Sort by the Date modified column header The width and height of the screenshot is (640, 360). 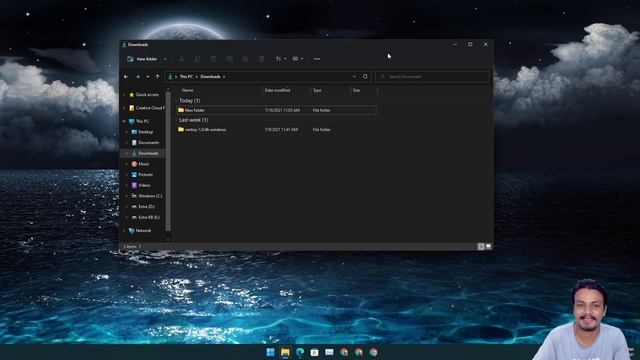[278, 90]
